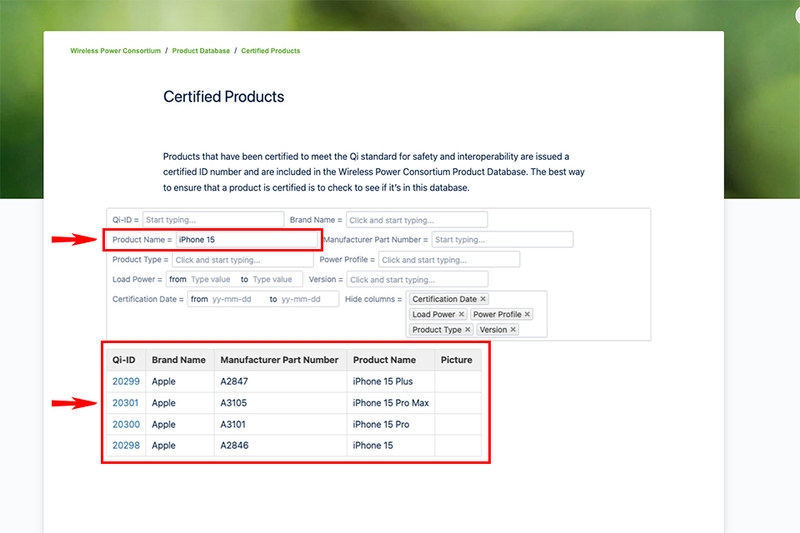800x533 pixels.
Task: Open Product Database breadcrumb link
Action: (x=201, y=50)
